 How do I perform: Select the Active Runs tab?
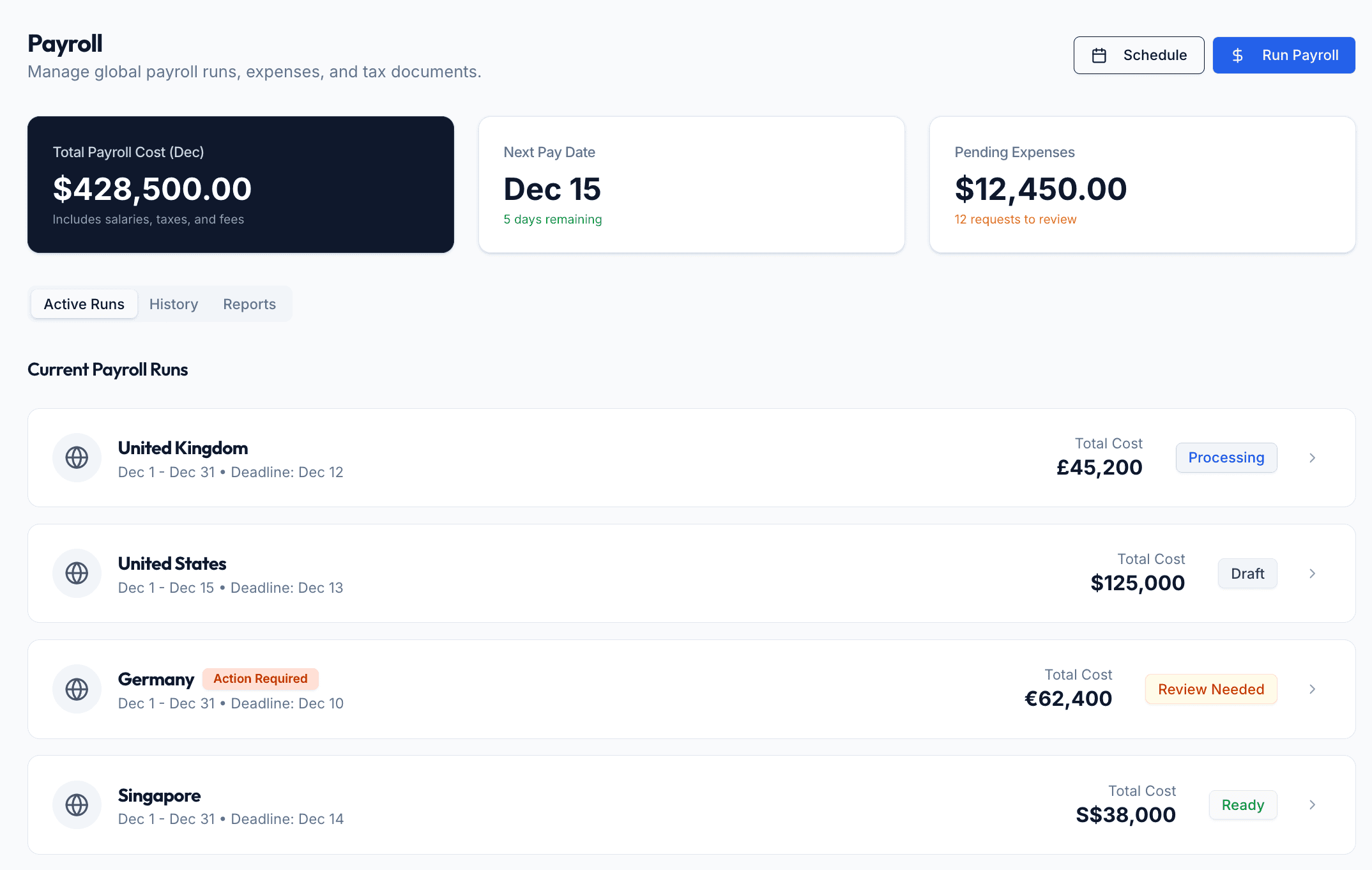(84, 303)
